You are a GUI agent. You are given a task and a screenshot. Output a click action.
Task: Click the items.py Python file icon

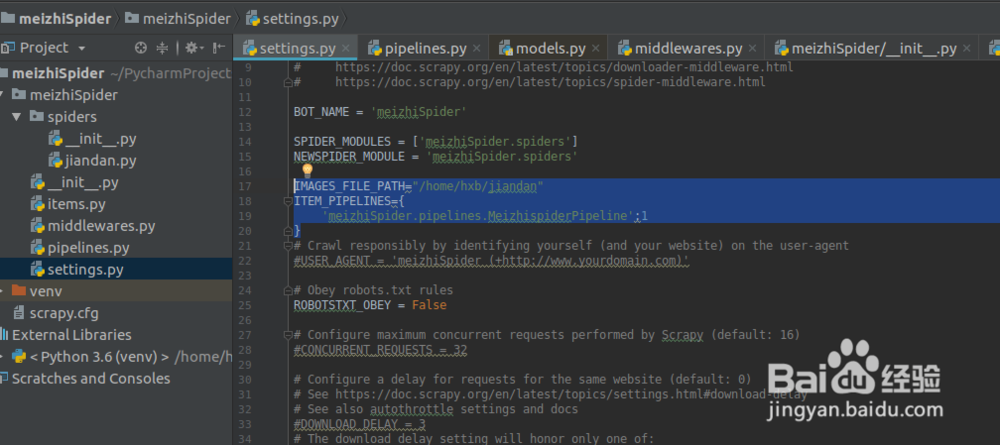[x=38, y=205]
